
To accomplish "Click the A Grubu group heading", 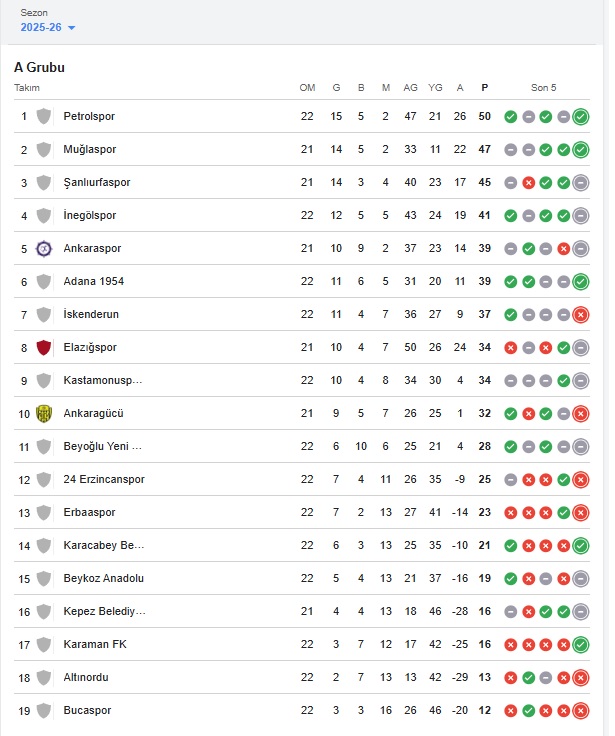I will (x=39, y=67).
